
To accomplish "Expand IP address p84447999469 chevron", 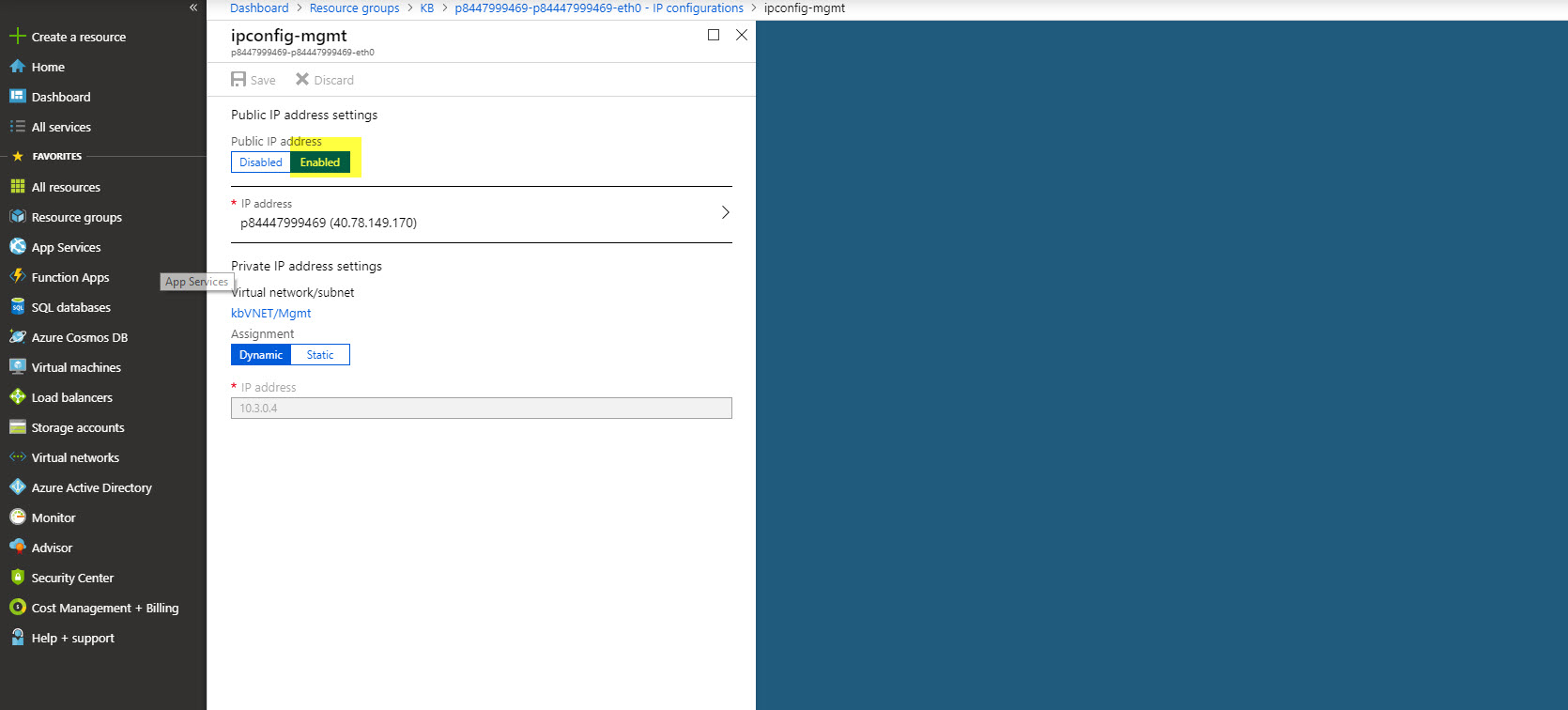I will (725, 213).
